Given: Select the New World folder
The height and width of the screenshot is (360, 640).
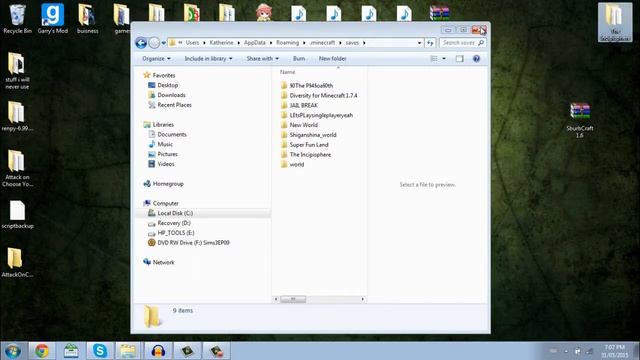Looking at the screenshot, I should point(303,125).
